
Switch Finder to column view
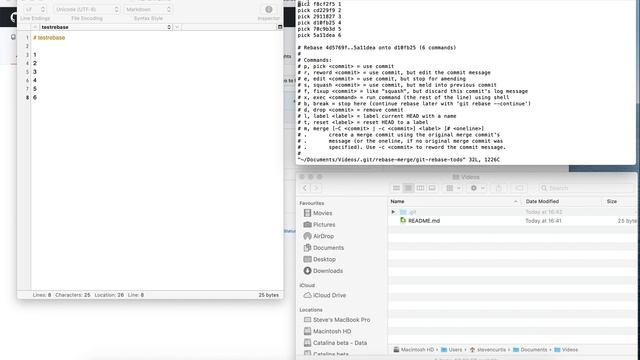click(420, 188)
